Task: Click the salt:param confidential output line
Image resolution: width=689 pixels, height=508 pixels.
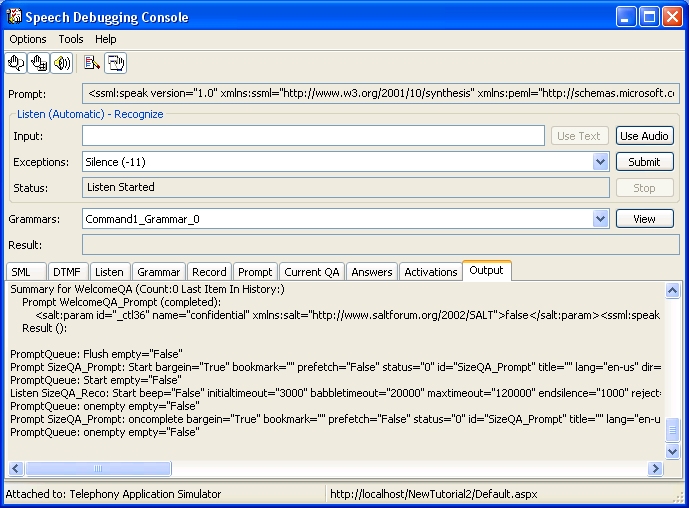Action: click(348, 315)
